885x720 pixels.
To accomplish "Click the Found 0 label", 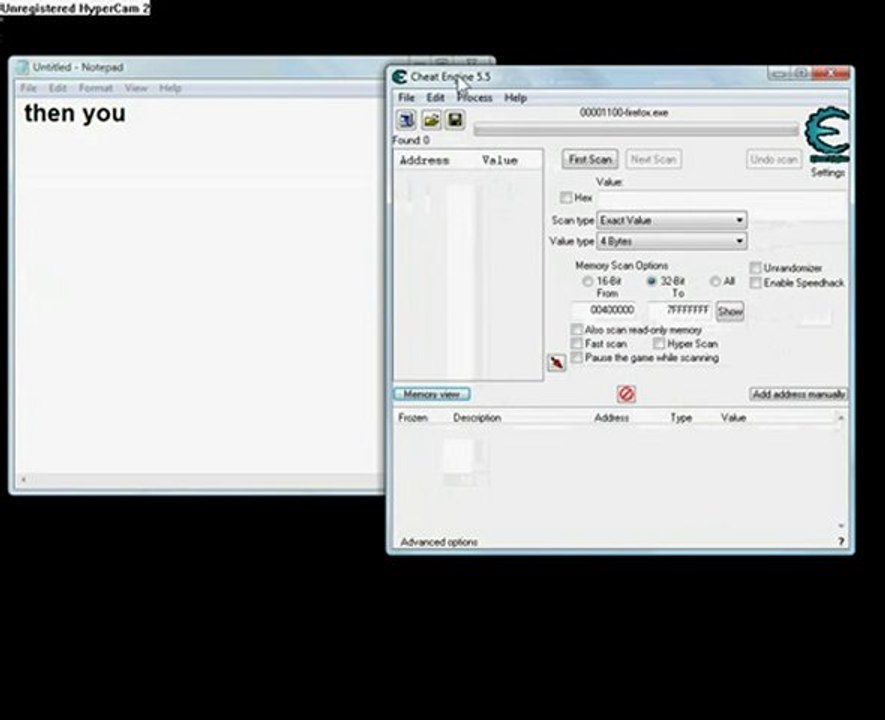I will pos(410,140).
